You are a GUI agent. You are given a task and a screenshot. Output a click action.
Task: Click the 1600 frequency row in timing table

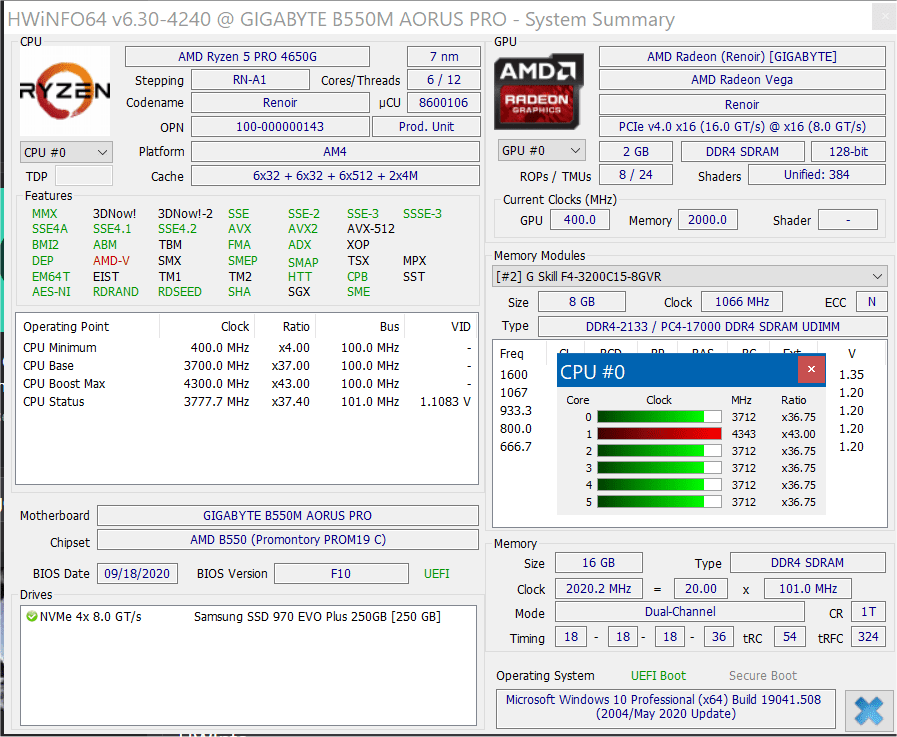pos(514,375)
